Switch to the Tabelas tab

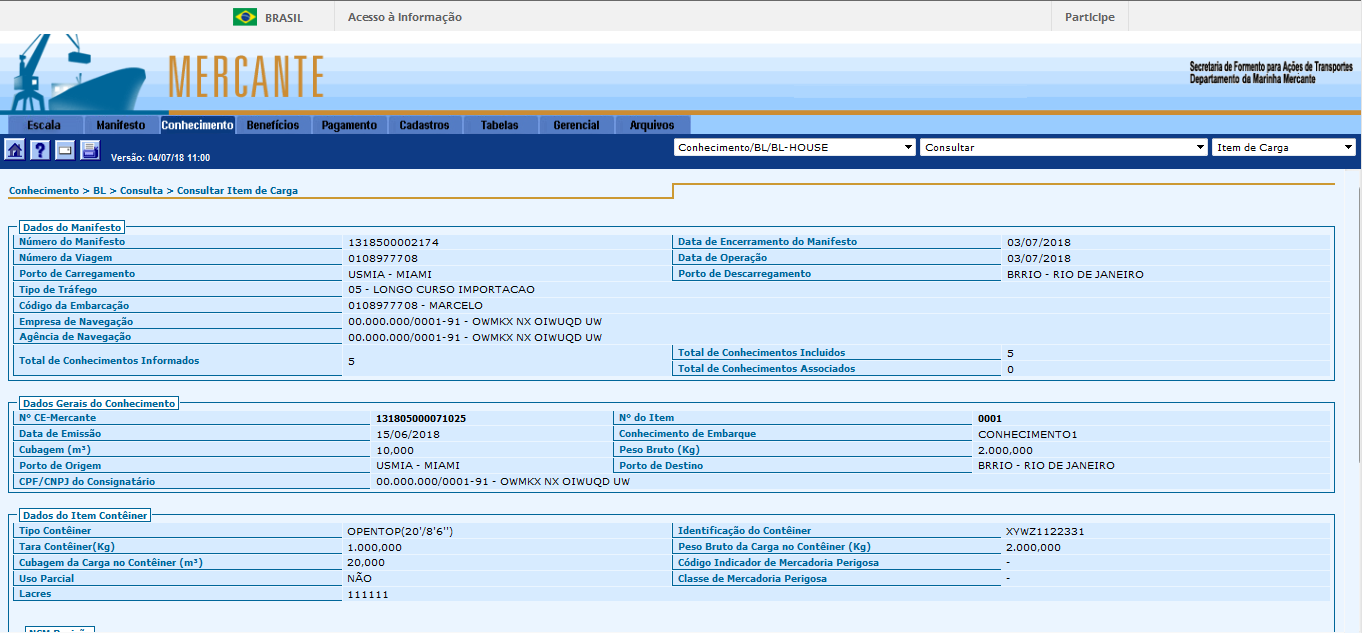tap(500, 125)
